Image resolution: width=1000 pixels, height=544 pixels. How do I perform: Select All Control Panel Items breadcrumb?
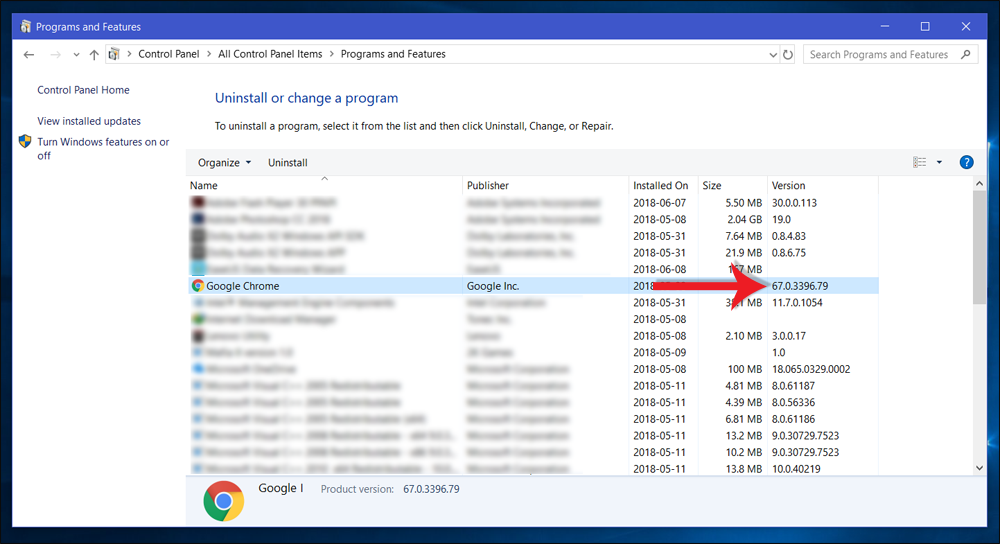click(270, 54)
